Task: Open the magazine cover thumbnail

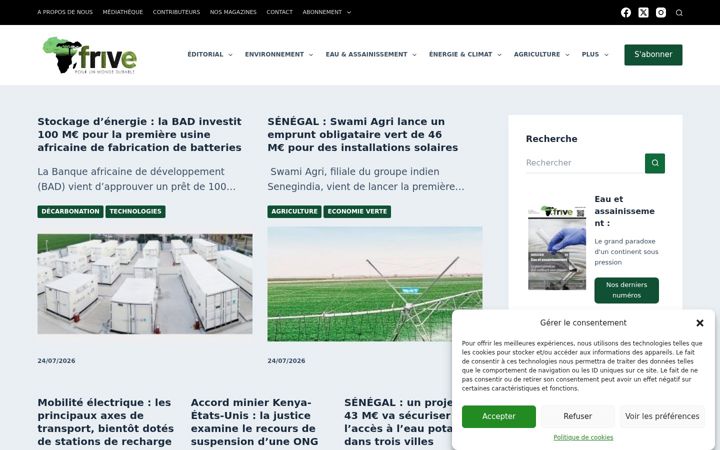Action: coord(557,248)
